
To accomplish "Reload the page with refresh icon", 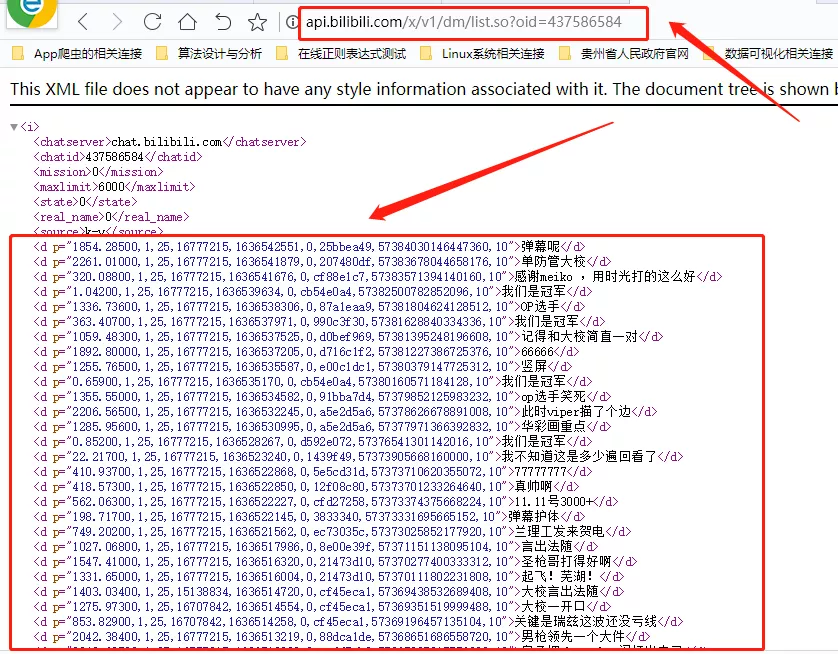I will (x=152, y=22).
